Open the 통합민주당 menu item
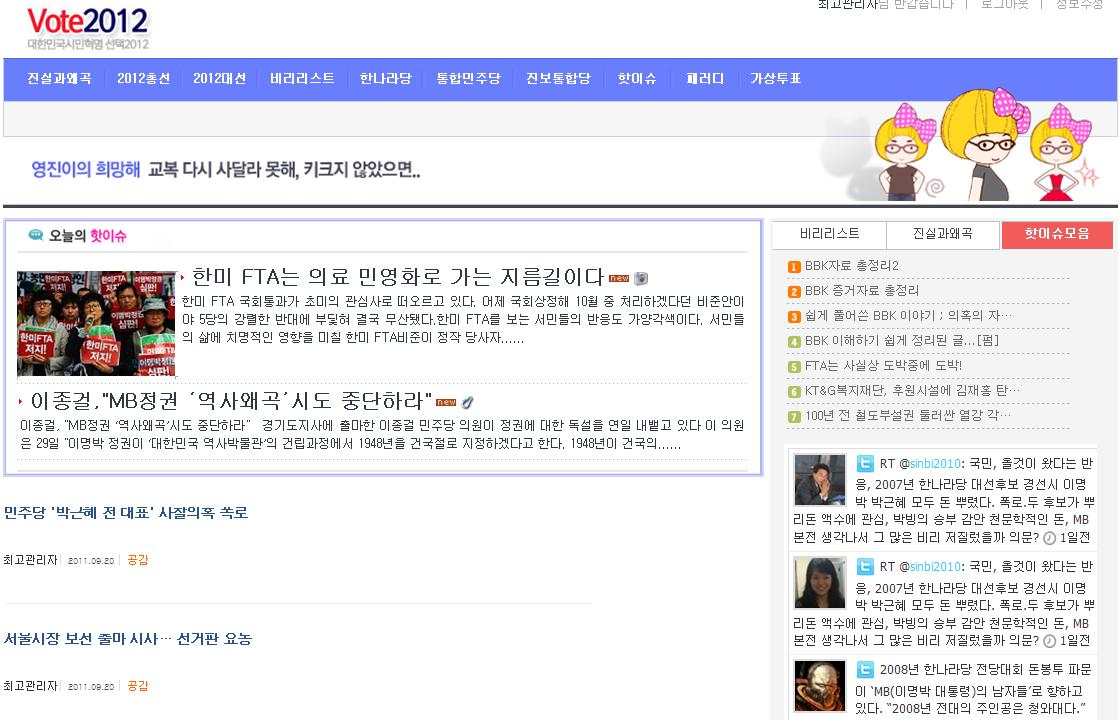Image resolution: width=1120 pixels, height=720 pixels. click(x=469, y=79)
